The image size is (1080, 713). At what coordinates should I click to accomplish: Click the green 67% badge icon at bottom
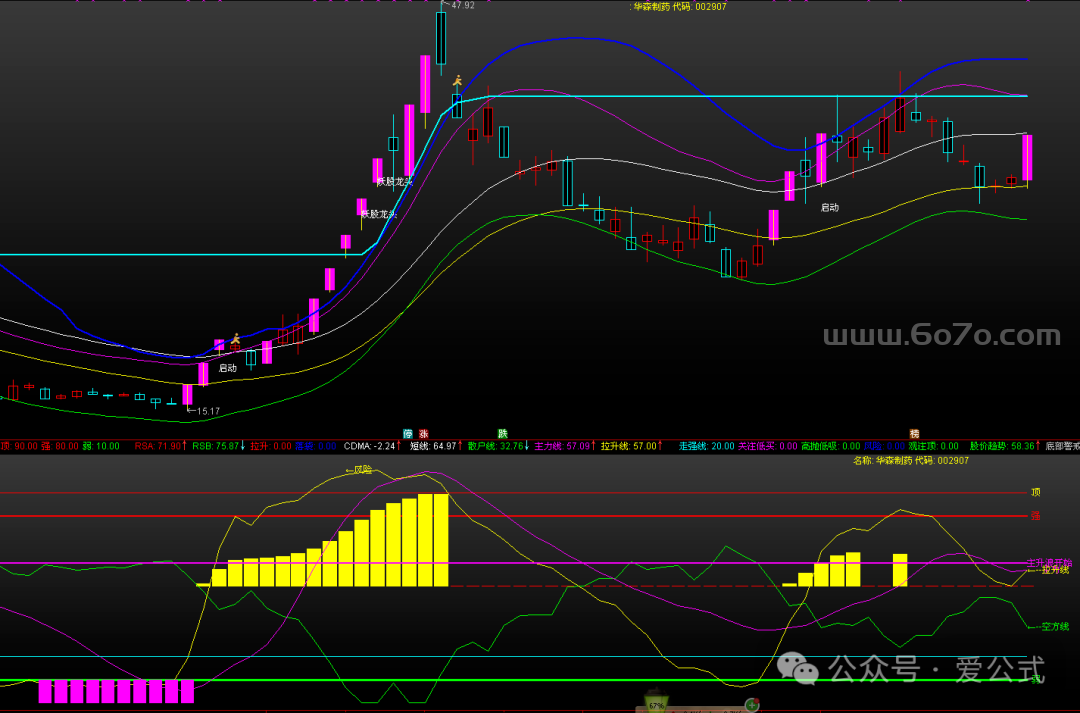point(657,701)
